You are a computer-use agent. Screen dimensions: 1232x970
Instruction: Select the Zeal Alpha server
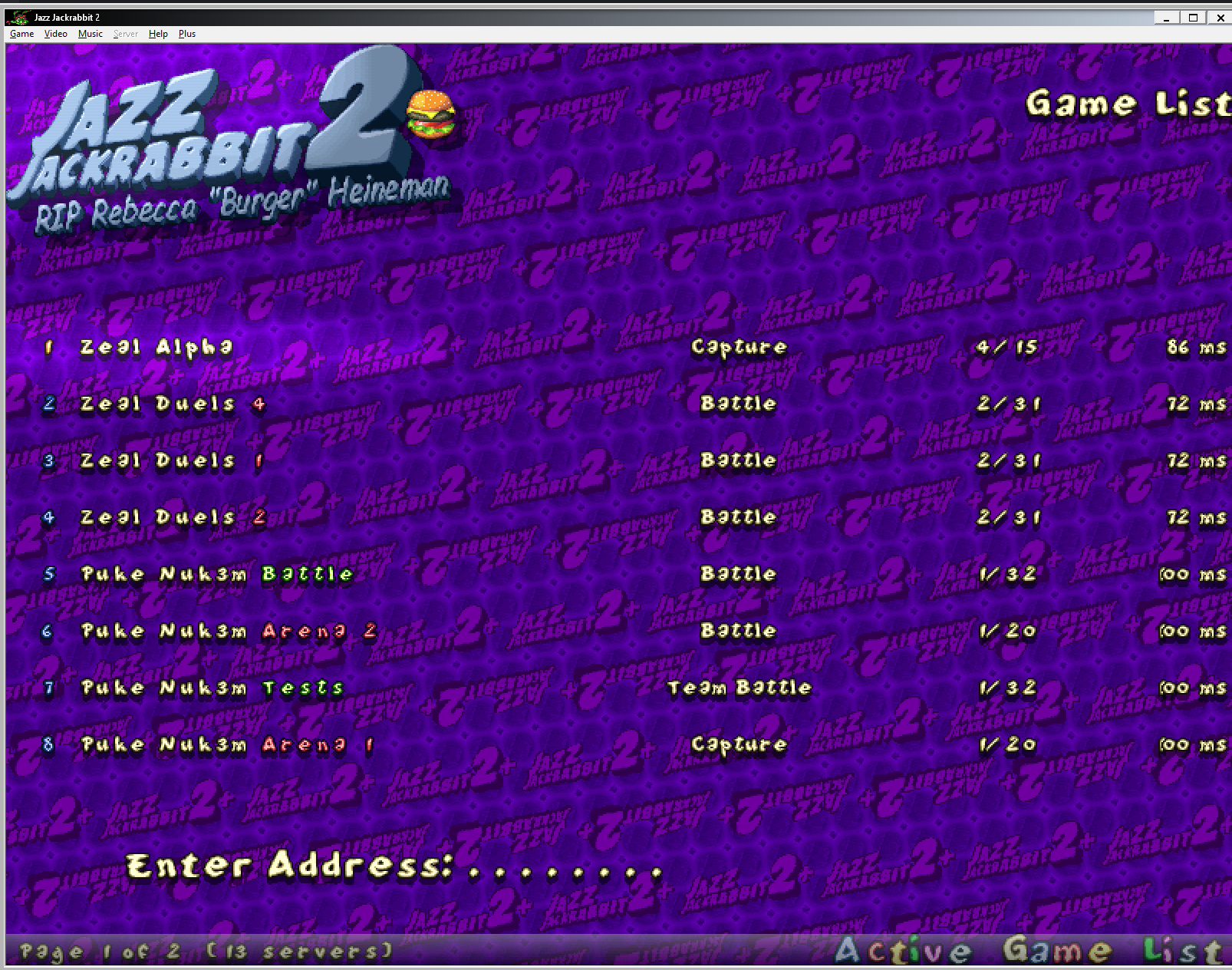[x=156, y=348]
